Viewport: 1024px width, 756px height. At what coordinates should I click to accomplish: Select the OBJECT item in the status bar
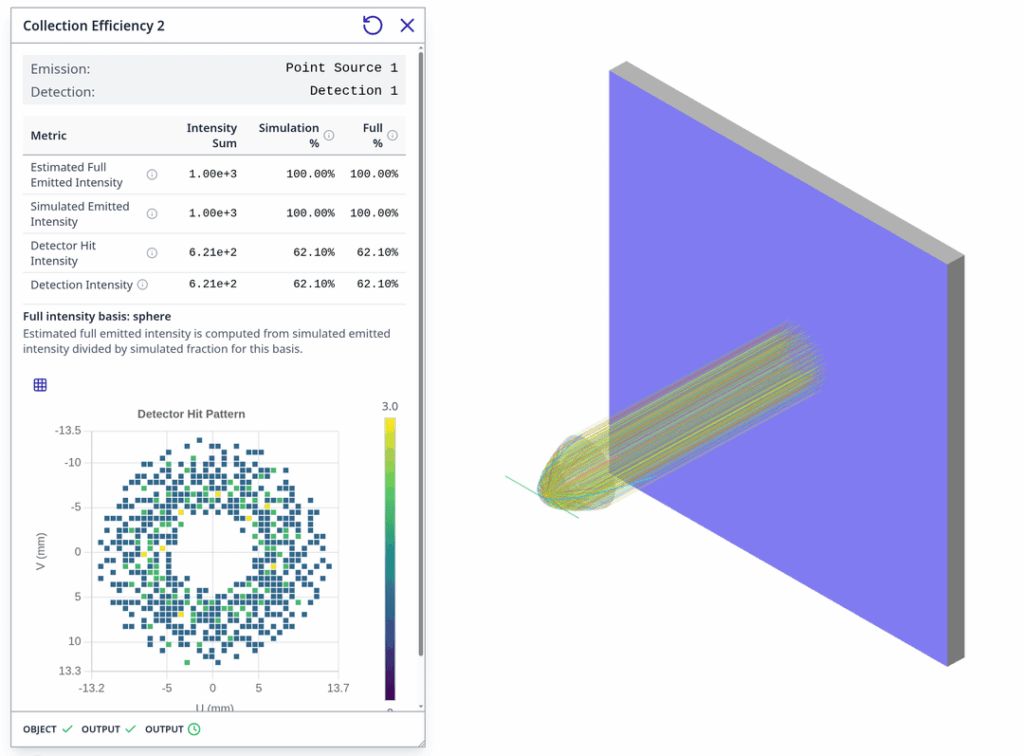click(40, 730)
